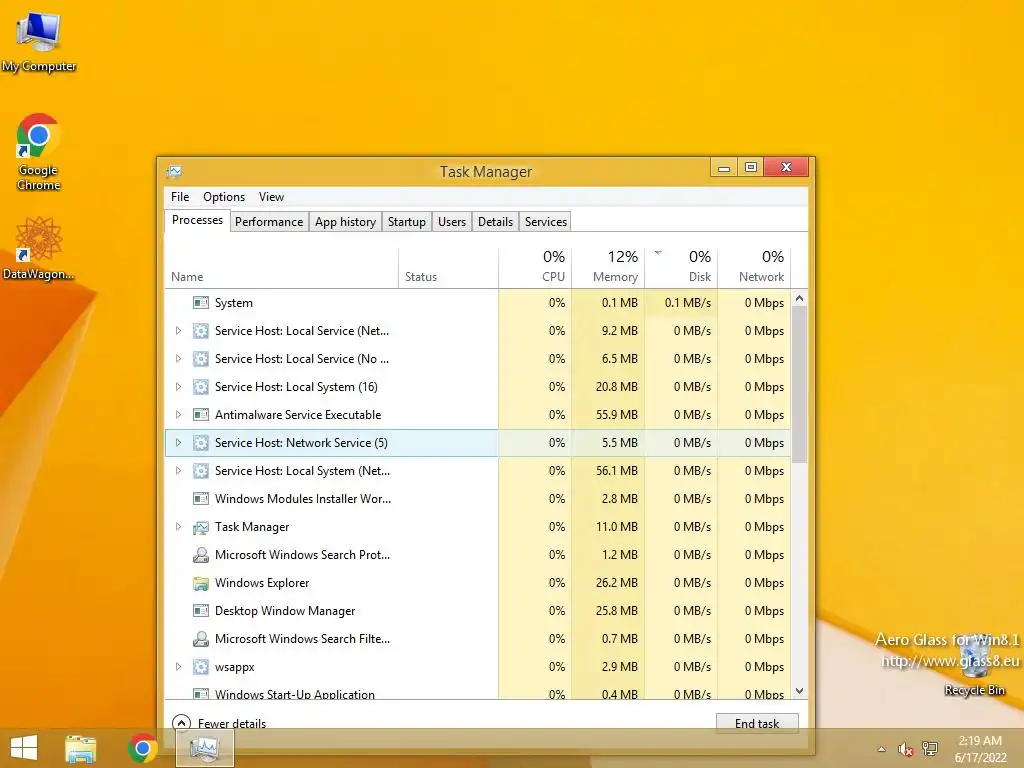Show hidden system tray icons

(882, 749)
